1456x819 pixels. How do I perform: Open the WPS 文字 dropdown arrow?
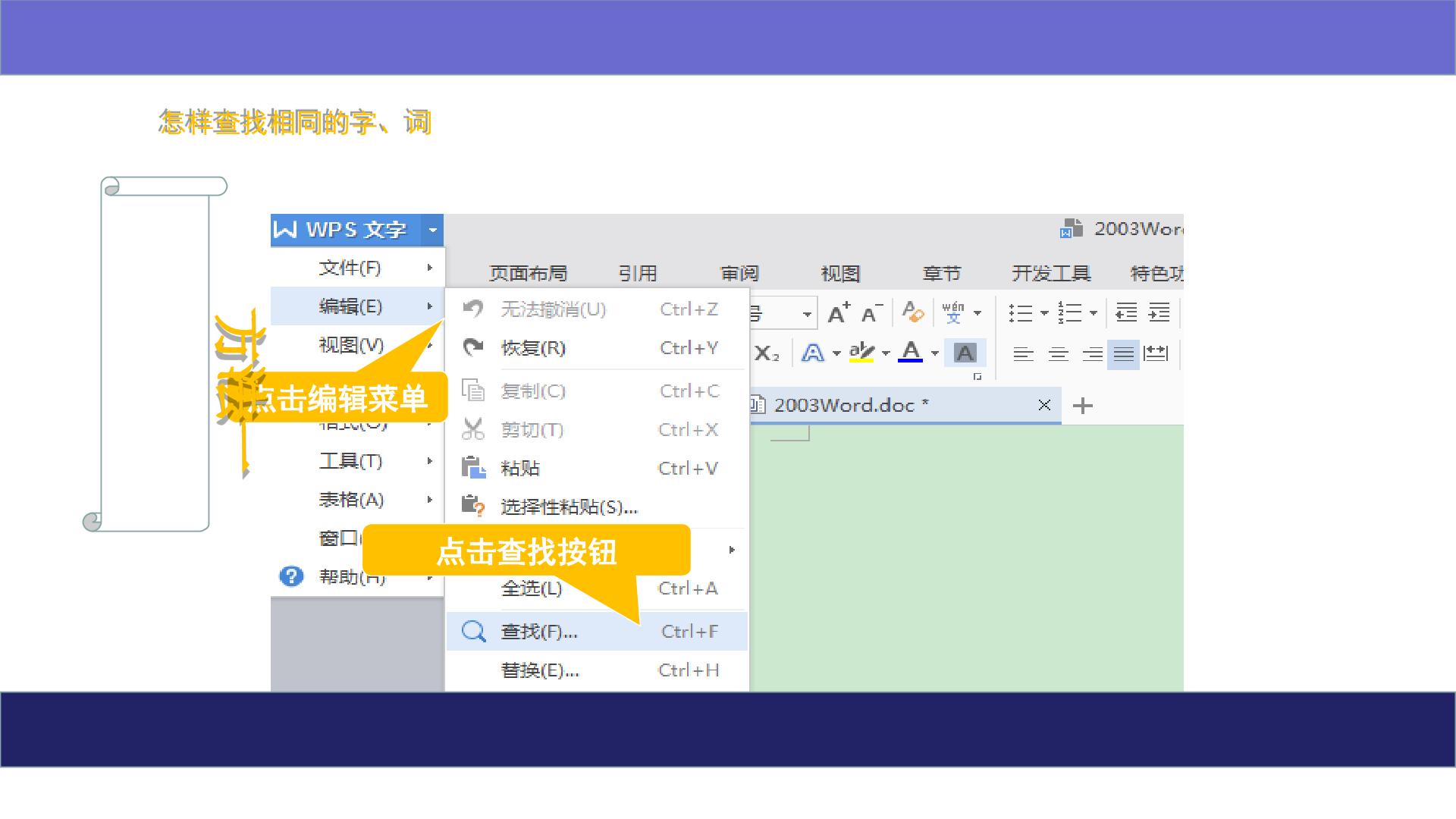[432, 230]
